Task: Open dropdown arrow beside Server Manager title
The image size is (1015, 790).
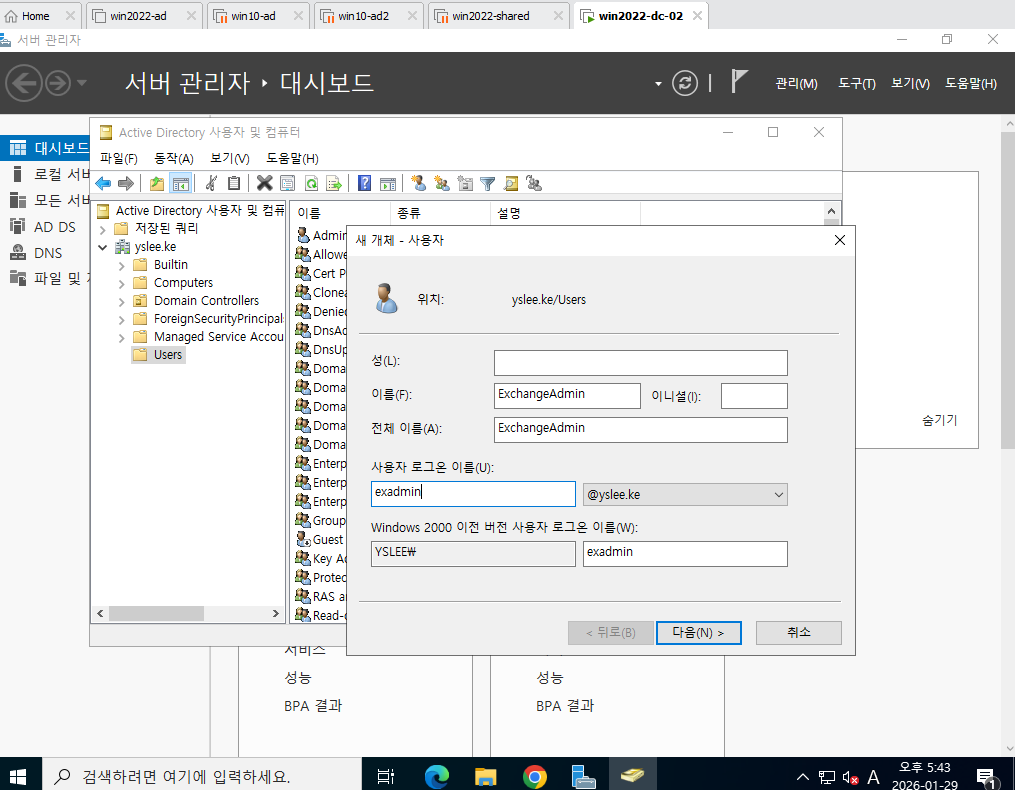Action: pyautogui.click(x=658, y=84)
